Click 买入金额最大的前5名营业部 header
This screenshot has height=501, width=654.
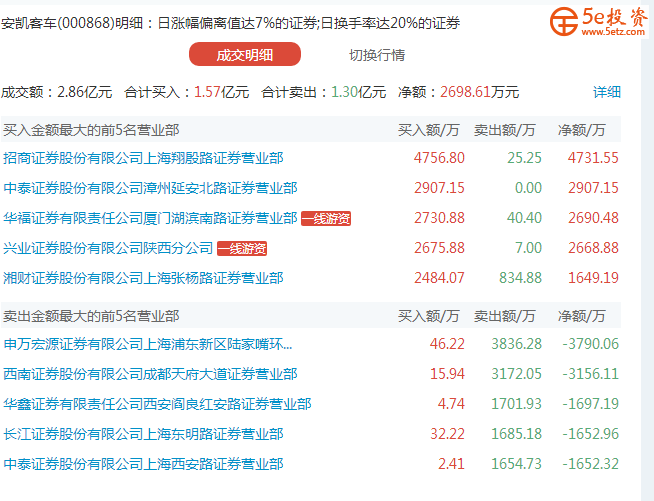pyautogui.click(x=91, y=130)
